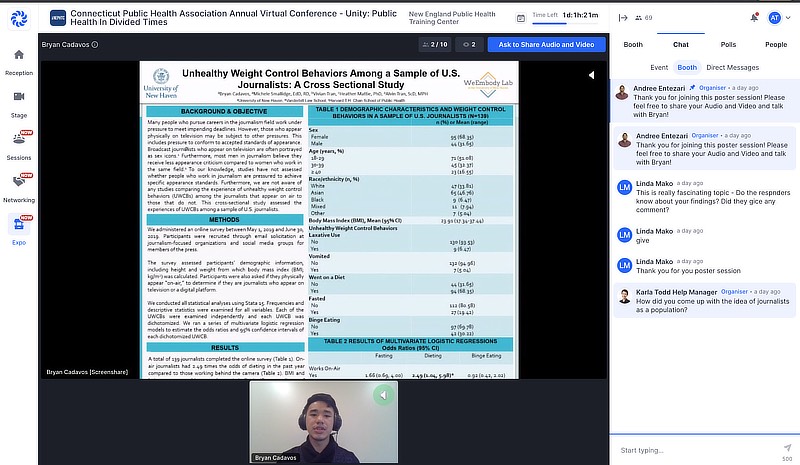
Task: Click the Start typing message field
Action: pos(690,450)
